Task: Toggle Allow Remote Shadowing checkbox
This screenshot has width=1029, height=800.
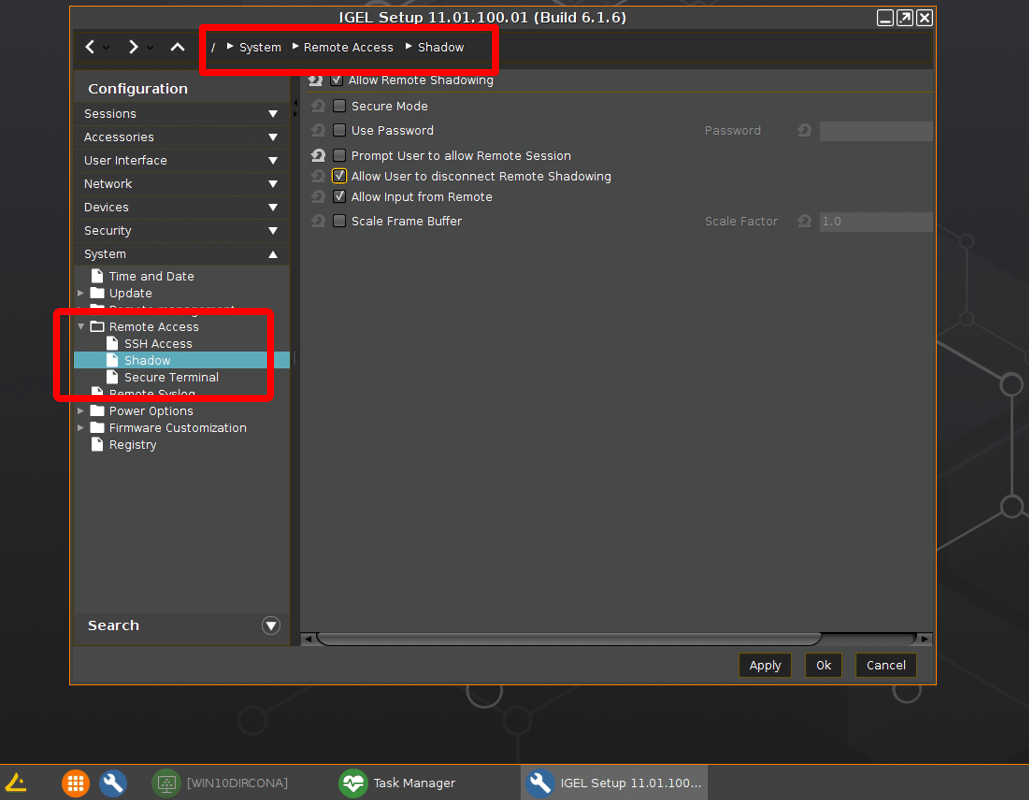Action: click(337, 80)
